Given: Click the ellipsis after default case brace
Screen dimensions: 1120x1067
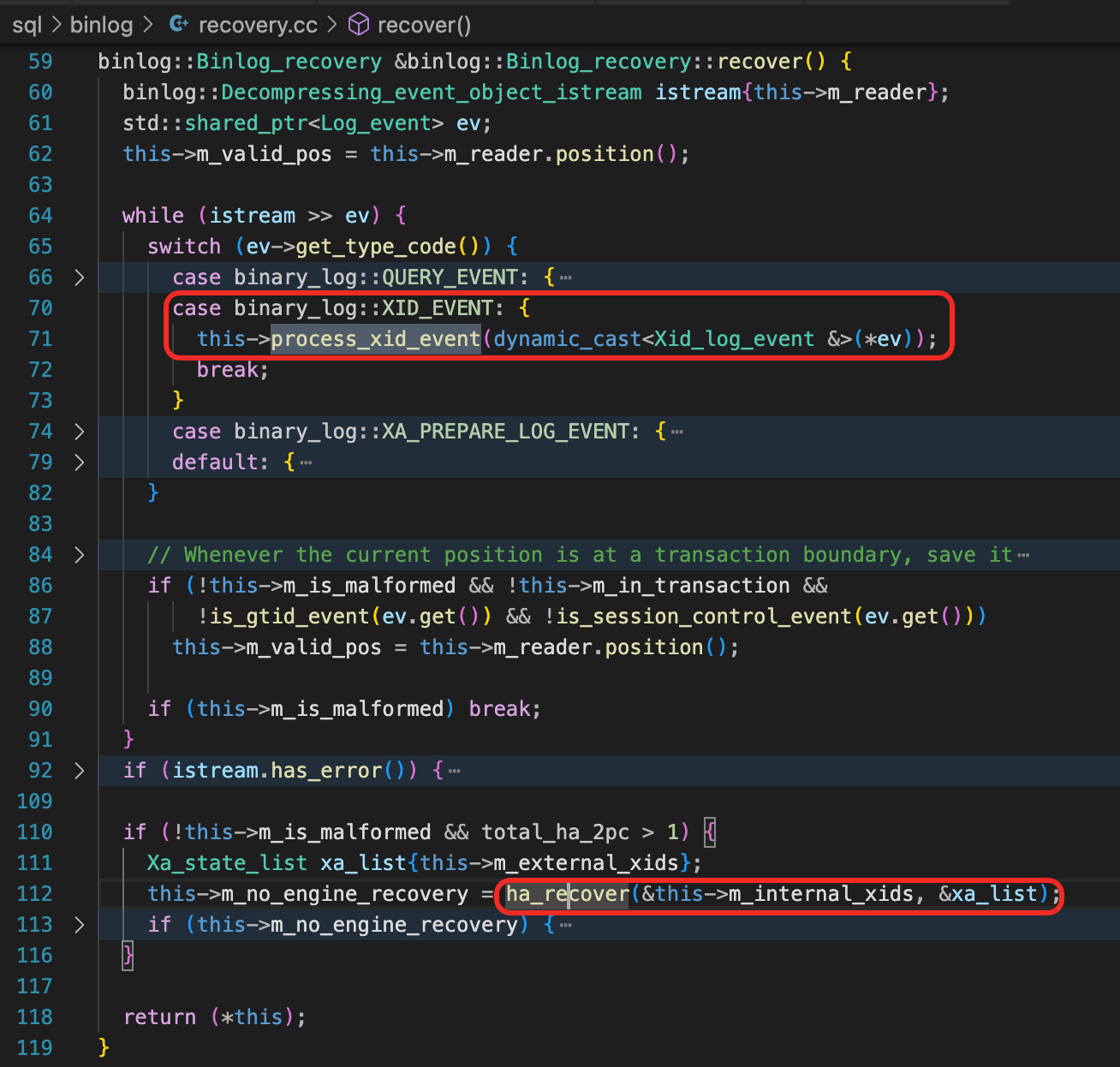Looking at the screenshot, I should pyautogui.click(x=307, y=462).
